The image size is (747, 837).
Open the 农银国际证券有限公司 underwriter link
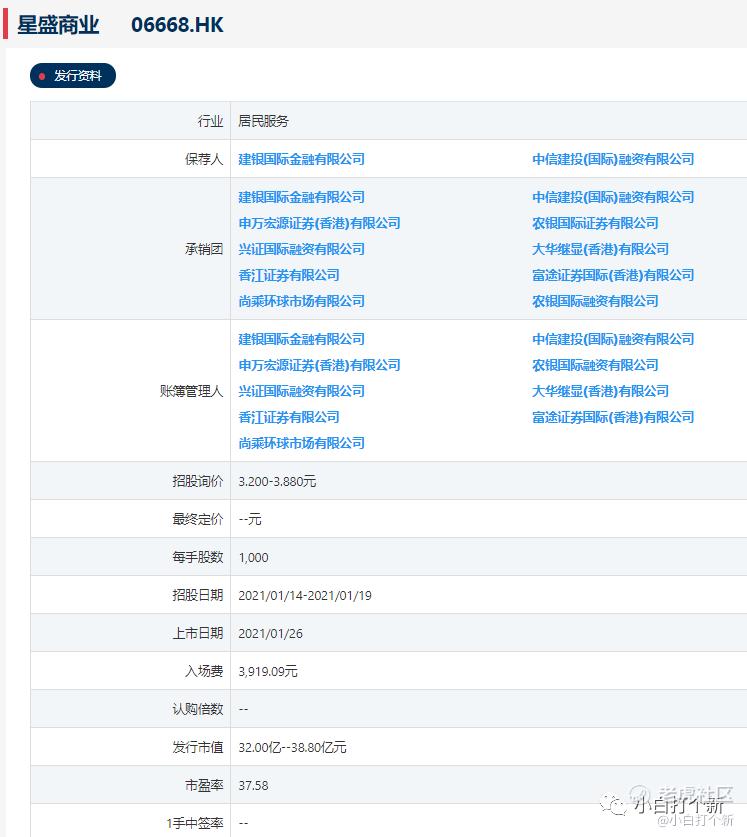(x=595, y=223)
